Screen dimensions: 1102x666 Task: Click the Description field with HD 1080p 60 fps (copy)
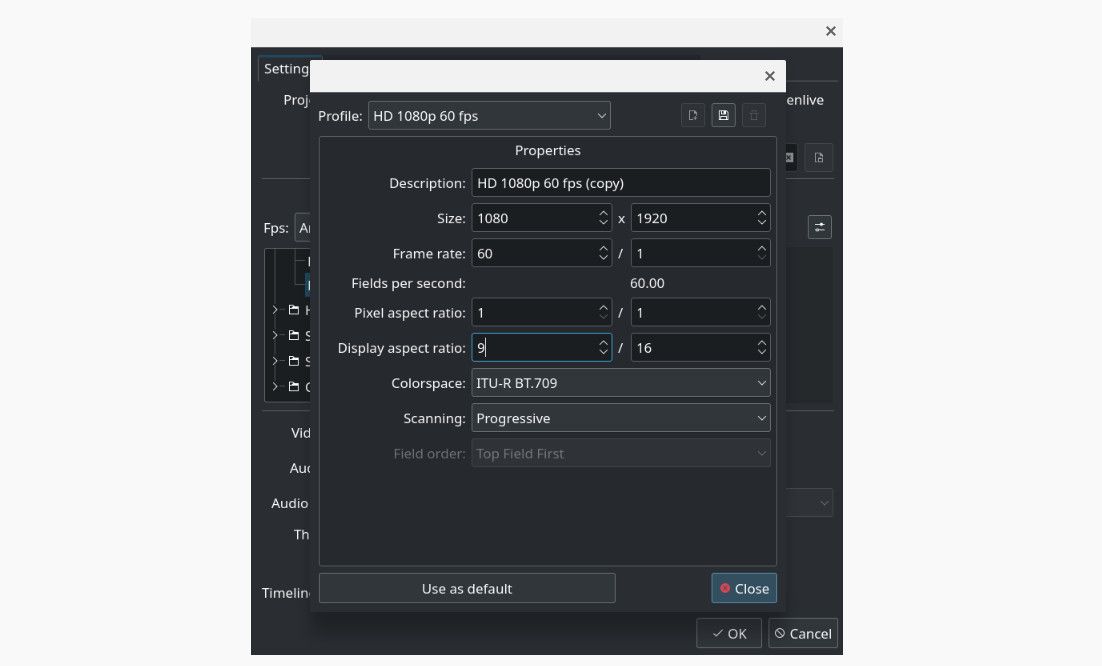(621, 183)
